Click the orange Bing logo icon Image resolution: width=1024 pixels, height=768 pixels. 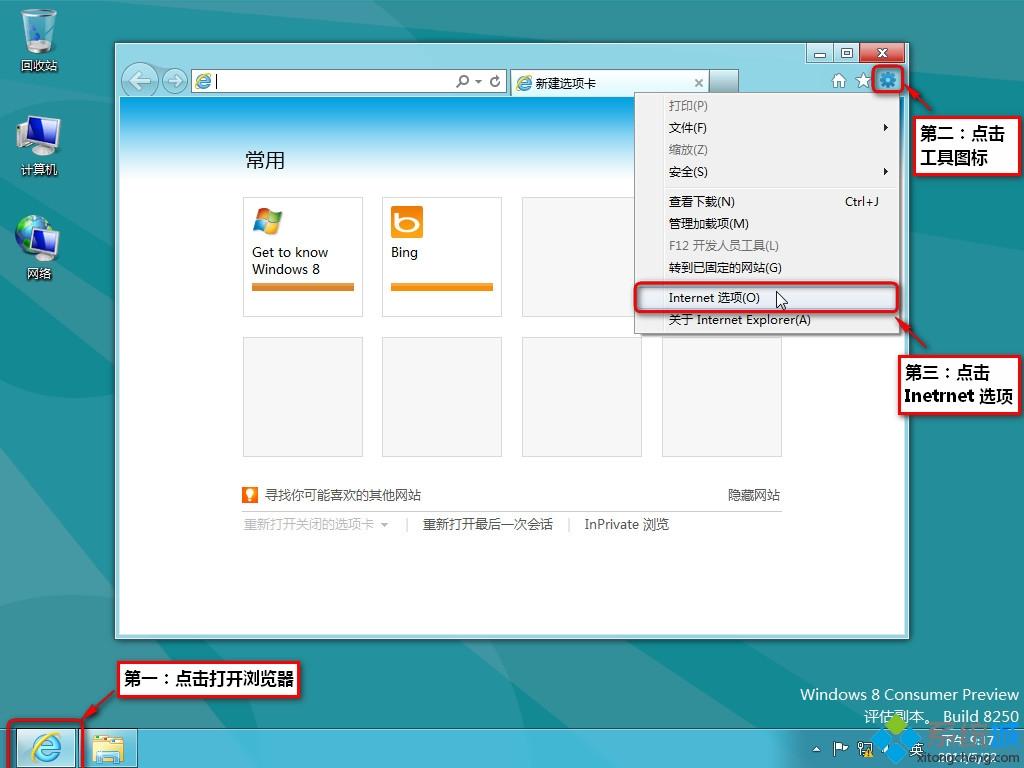pyautogui.click(x=407, y=222)
